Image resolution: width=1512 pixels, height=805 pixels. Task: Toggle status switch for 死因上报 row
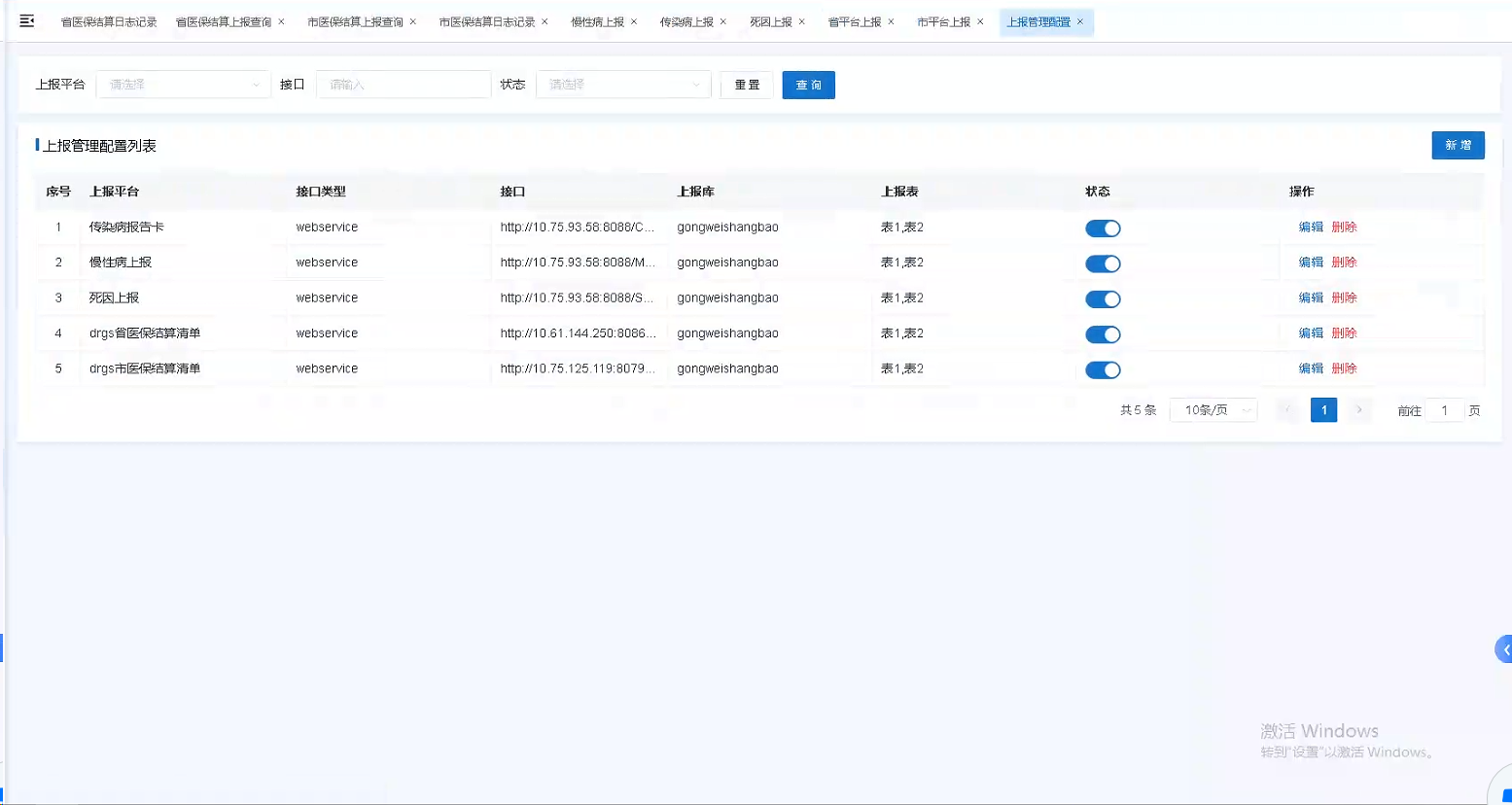point(1103,299)
